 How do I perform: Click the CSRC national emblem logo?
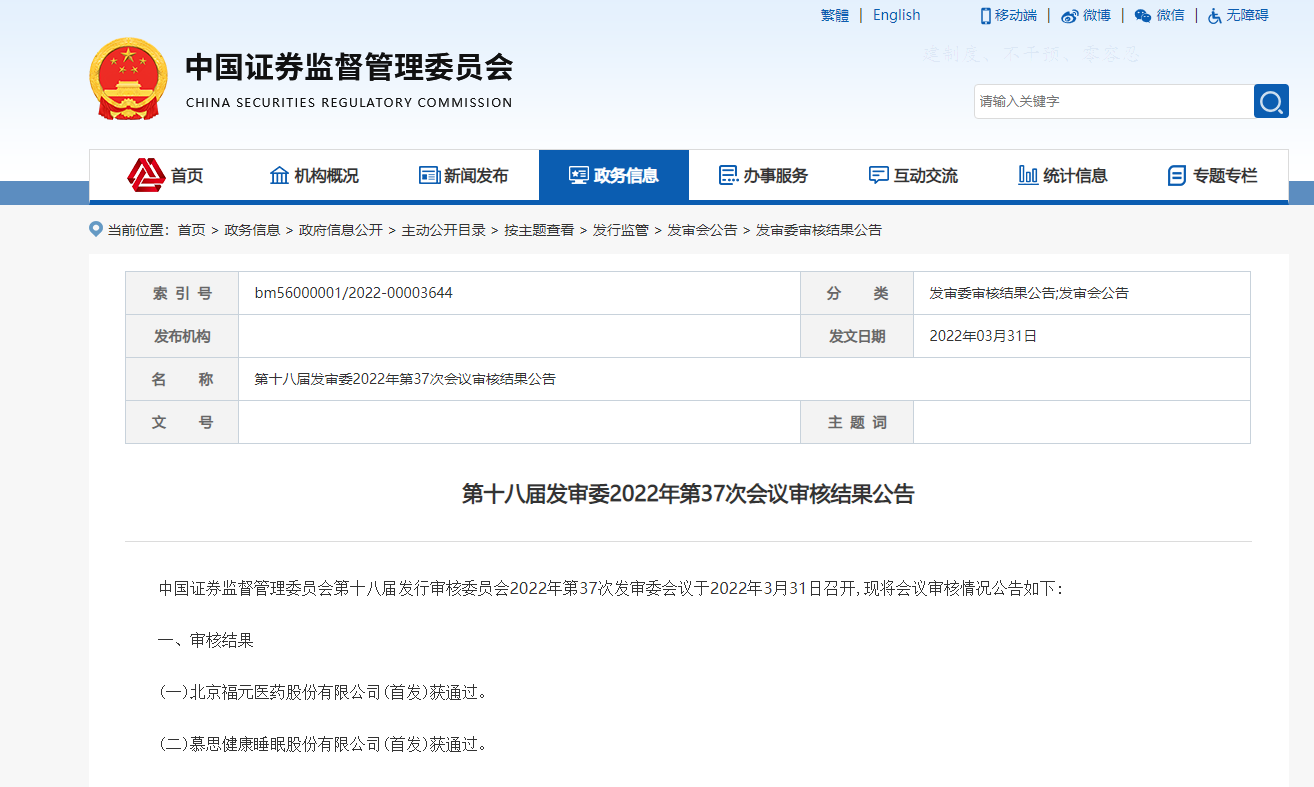click(128, 79)
